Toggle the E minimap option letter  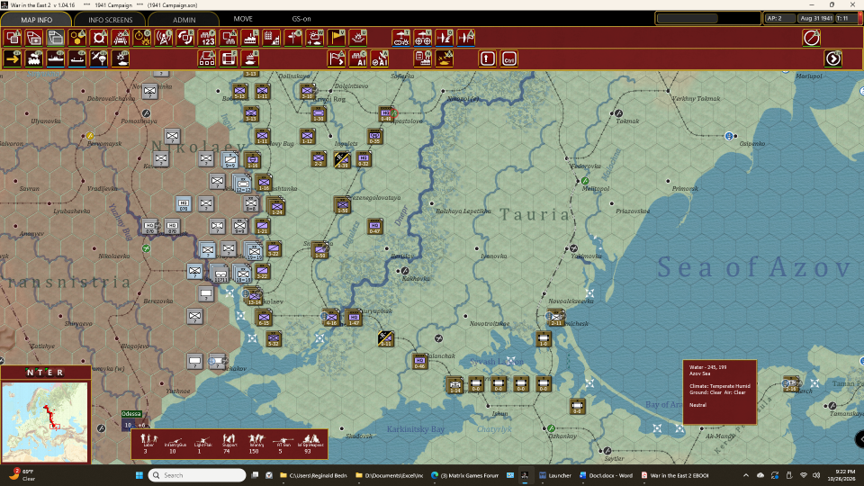pyautogui.click(x=50, y=372)
